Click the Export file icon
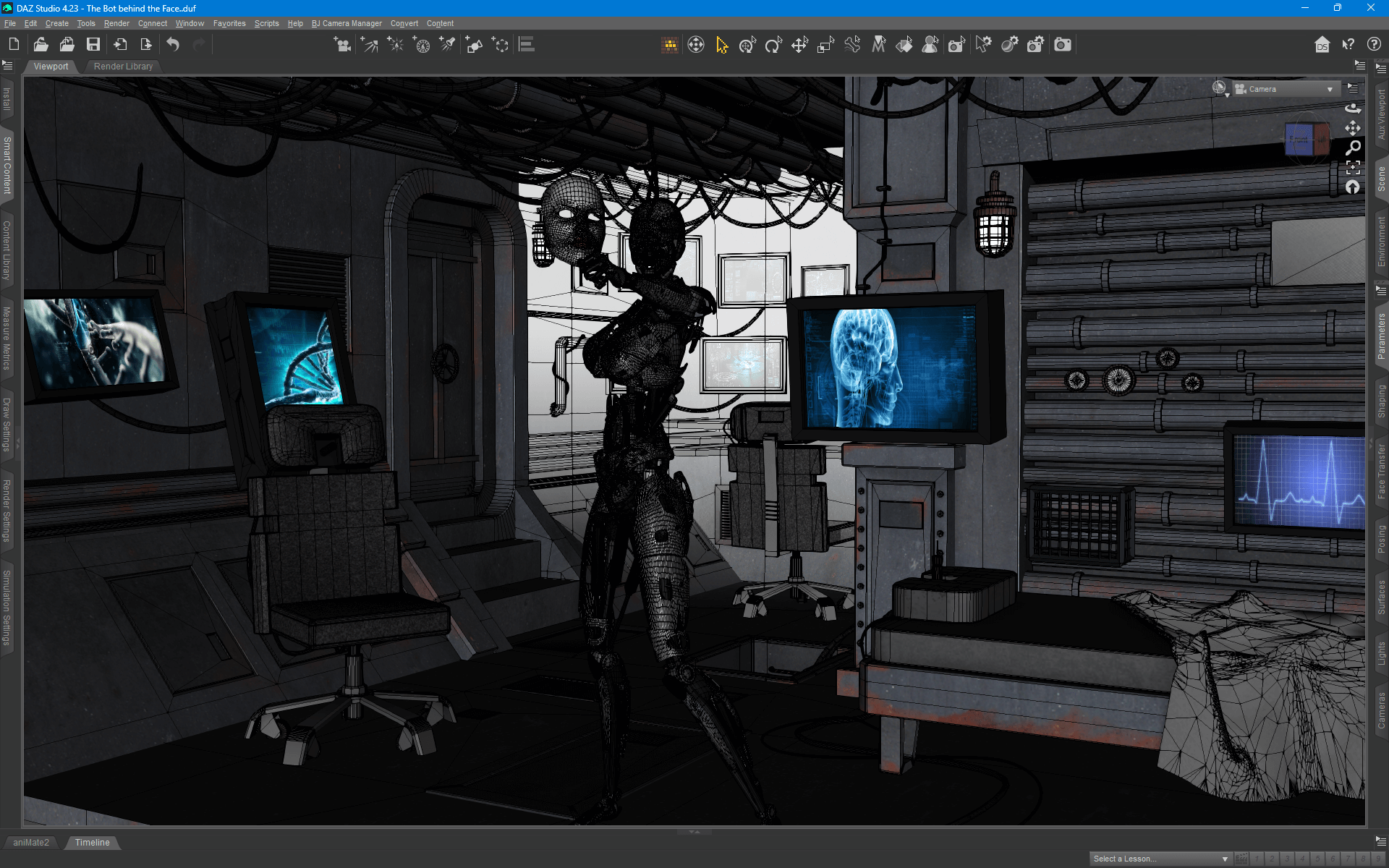1389x868 pixels. (x=146, y=45)
